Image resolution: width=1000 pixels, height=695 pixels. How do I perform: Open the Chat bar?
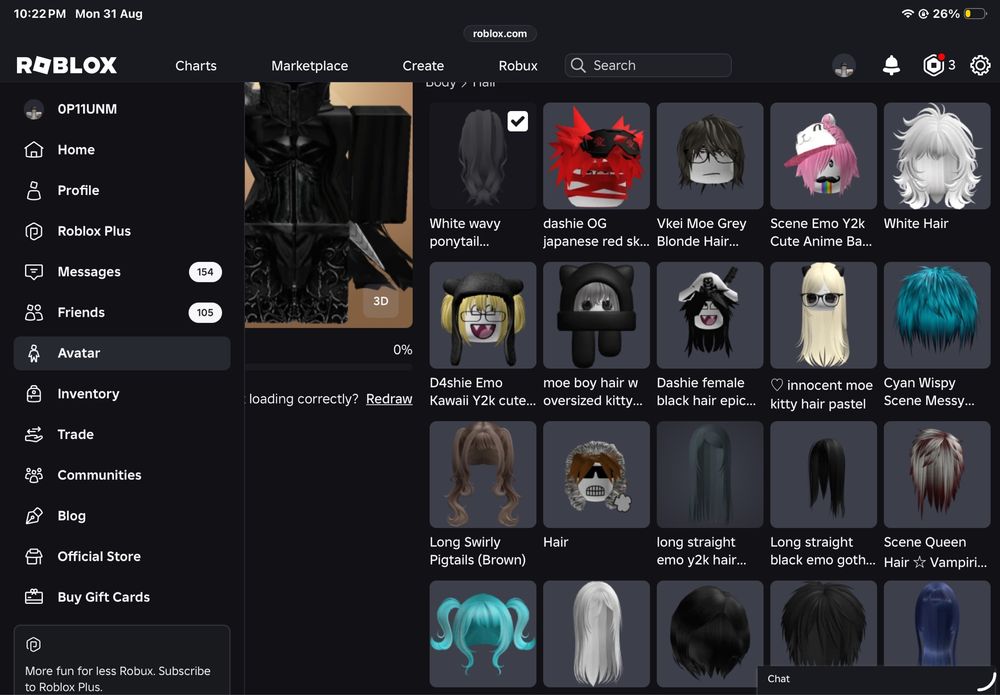point(878,679)
